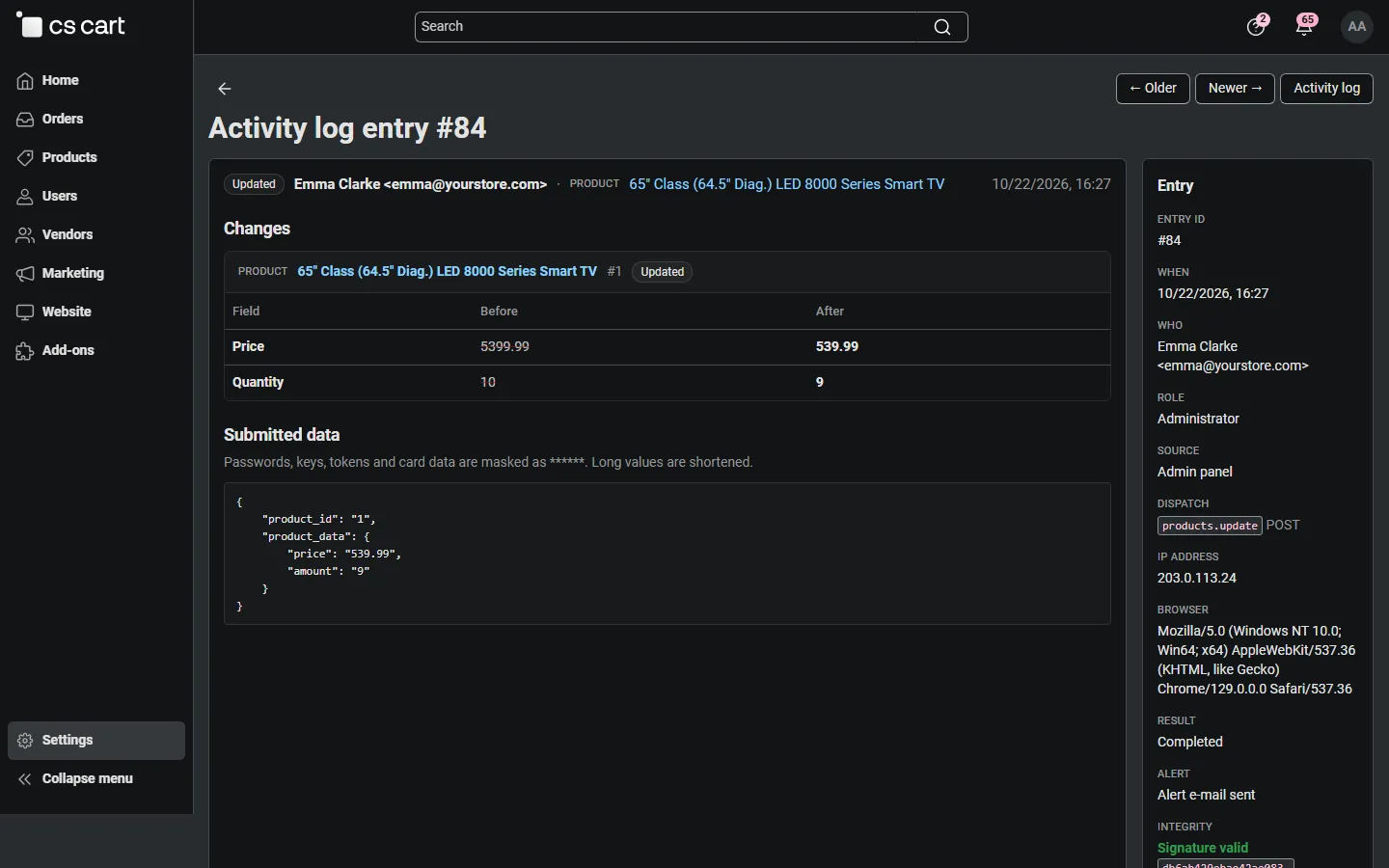This screenshot has height=868, width=1389.
Task: Click the submitted data JSON block
Action: [667, 554]
